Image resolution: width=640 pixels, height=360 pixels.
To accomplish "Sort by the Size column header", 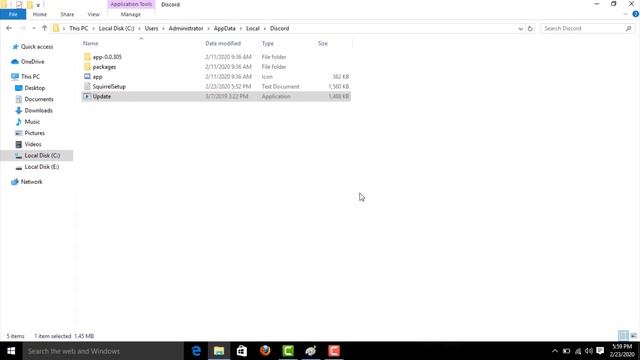I will [x=322, y=43].
